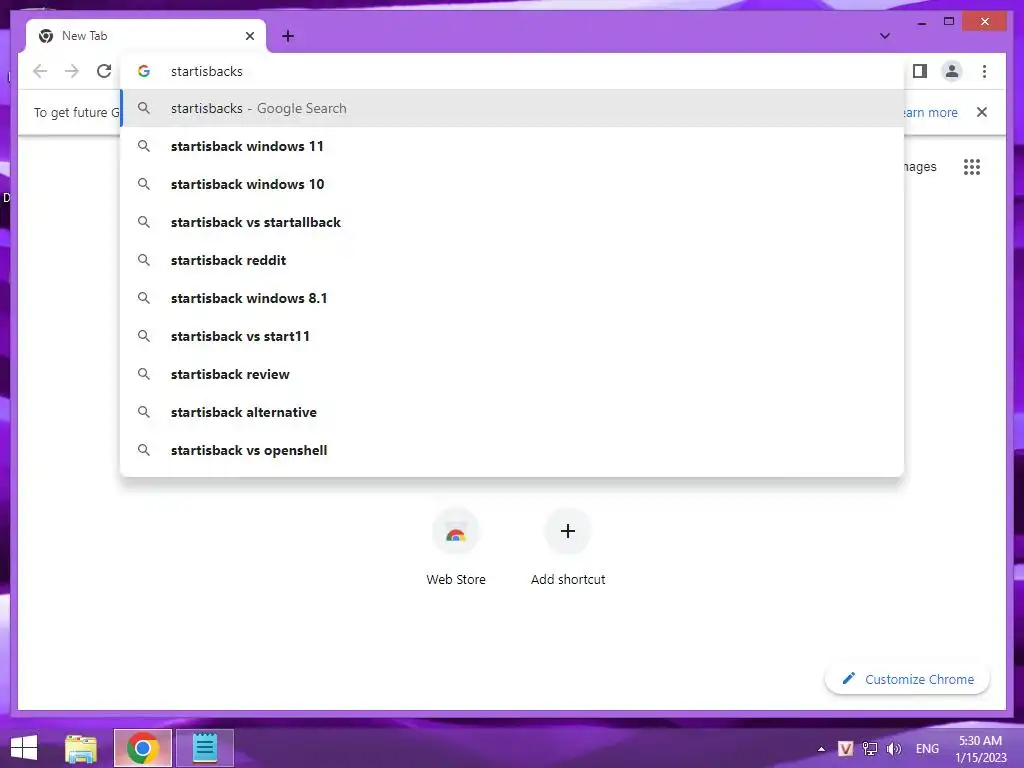
Task: Dismiss the info bar with X
Action: pyautogui.click(x=982, y=112)
